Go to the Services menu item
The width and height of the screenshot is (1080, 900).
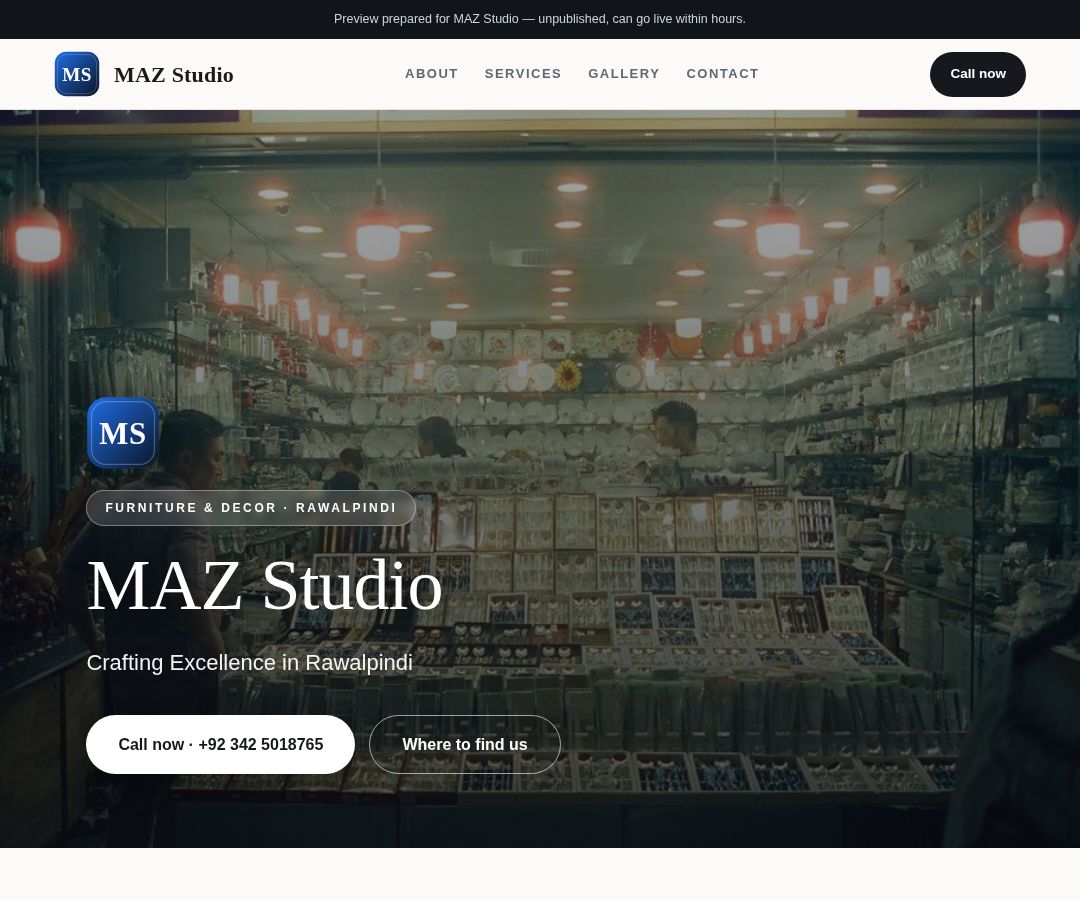click(x=523, y=74)
